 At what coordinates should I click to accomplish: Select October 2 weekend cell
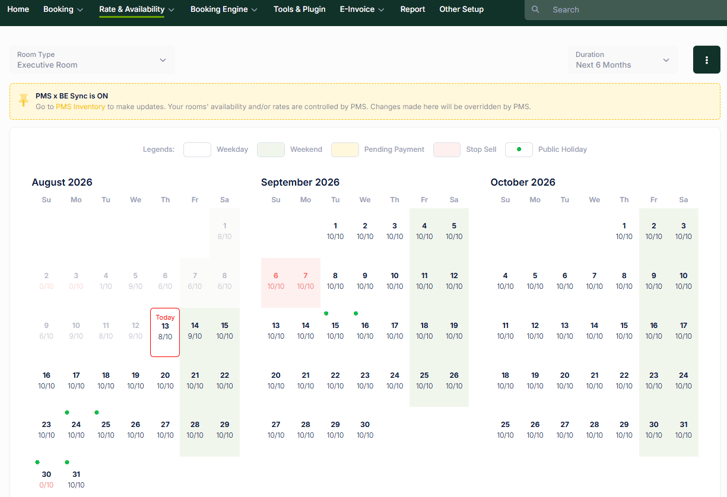[x=654, y=233]
